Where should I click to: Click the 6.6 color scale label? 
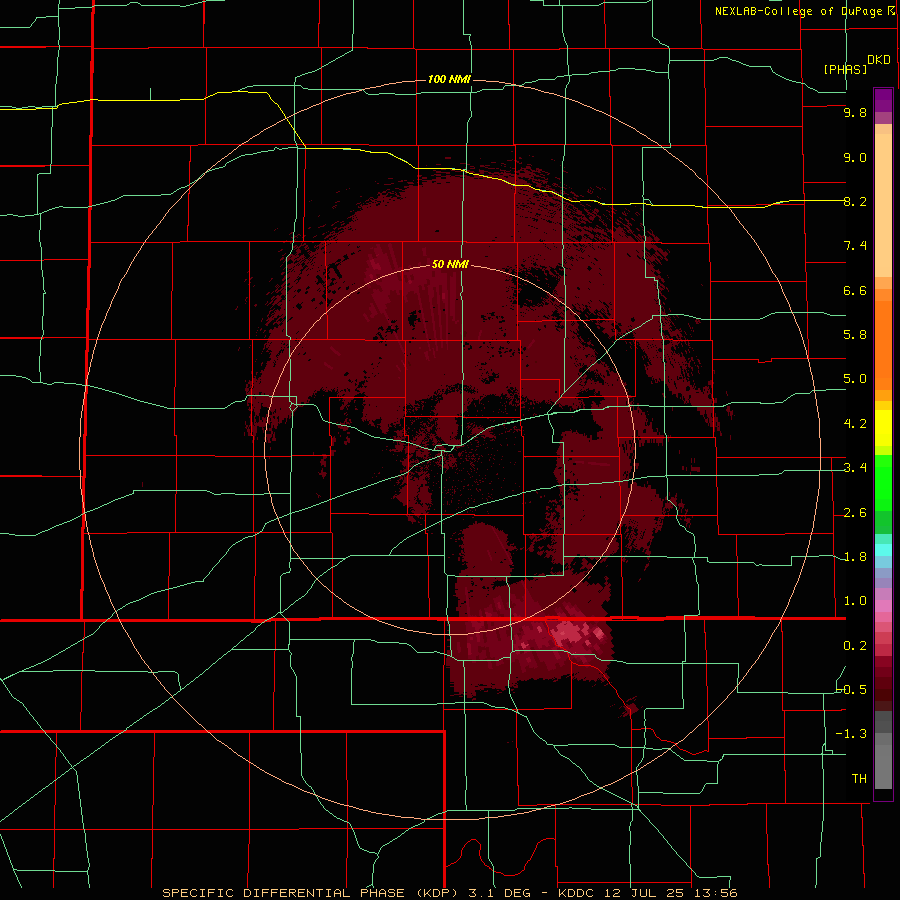click(x=855, y=290)
